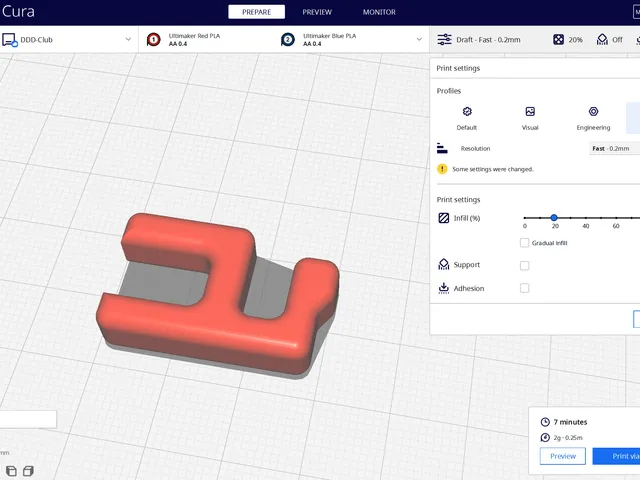Click the '2g · 0.25m' material usage text
The width and height of the screenshot is (640, 480).
(x=568, y=438)
